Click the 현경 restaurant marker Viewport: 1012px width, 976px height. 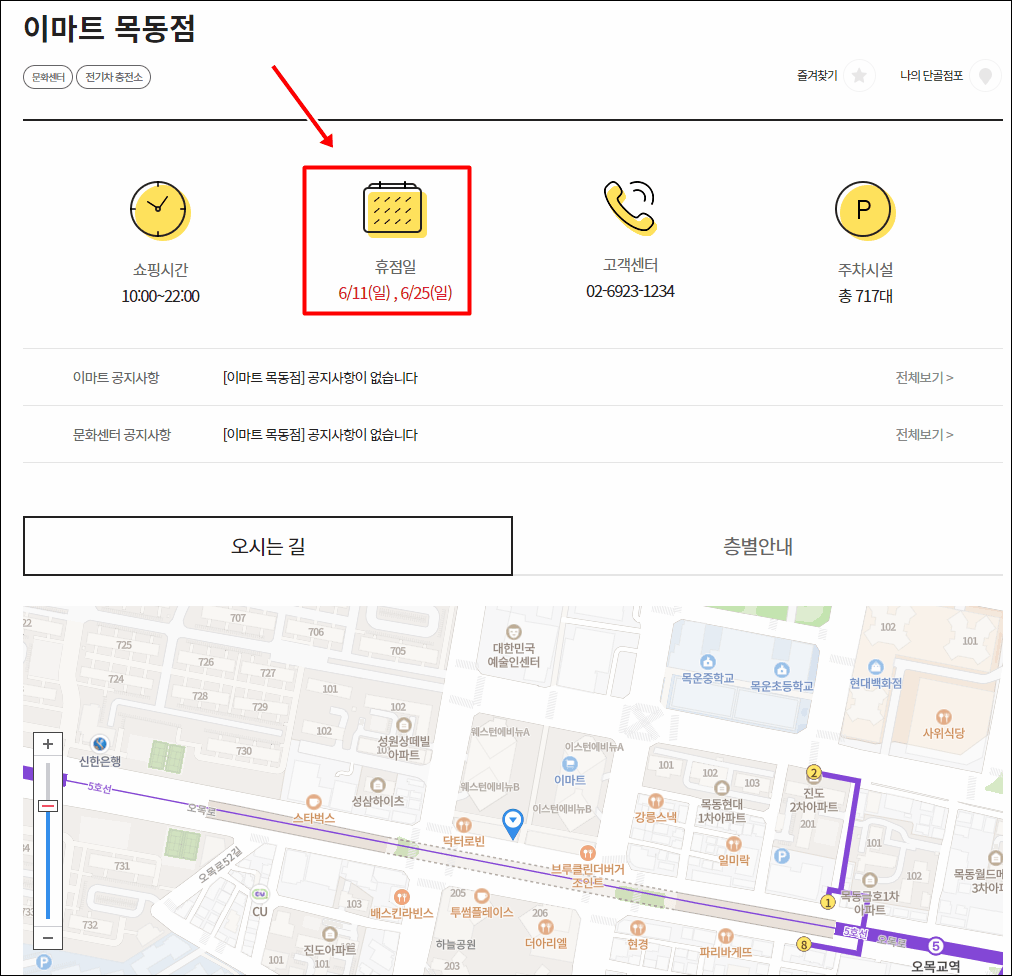tap(638, 928)
